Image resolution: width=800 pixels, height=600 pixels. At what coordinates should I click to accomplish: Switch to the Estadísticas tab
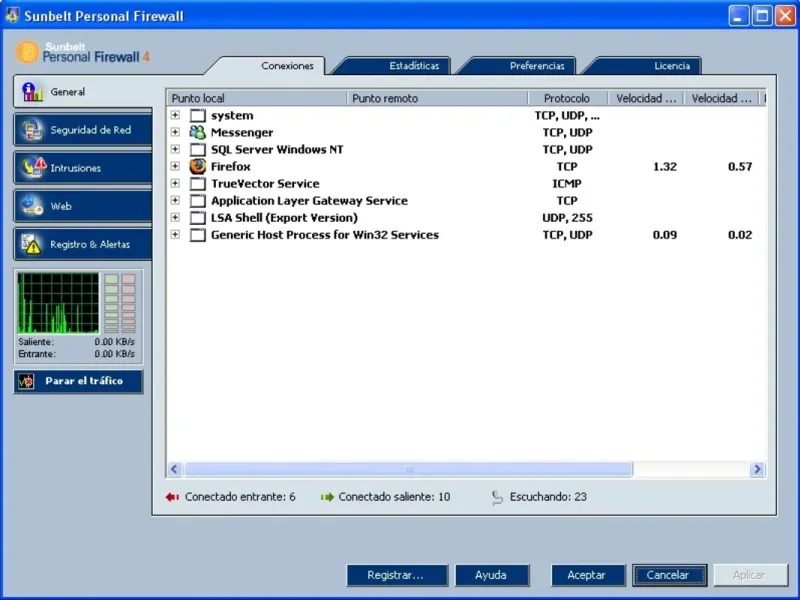click(414, 66)
